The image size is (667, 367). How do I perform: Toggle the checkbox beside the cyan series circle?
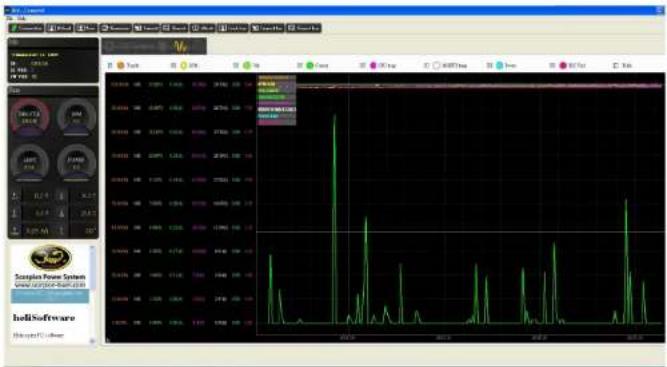pos(489,65)
